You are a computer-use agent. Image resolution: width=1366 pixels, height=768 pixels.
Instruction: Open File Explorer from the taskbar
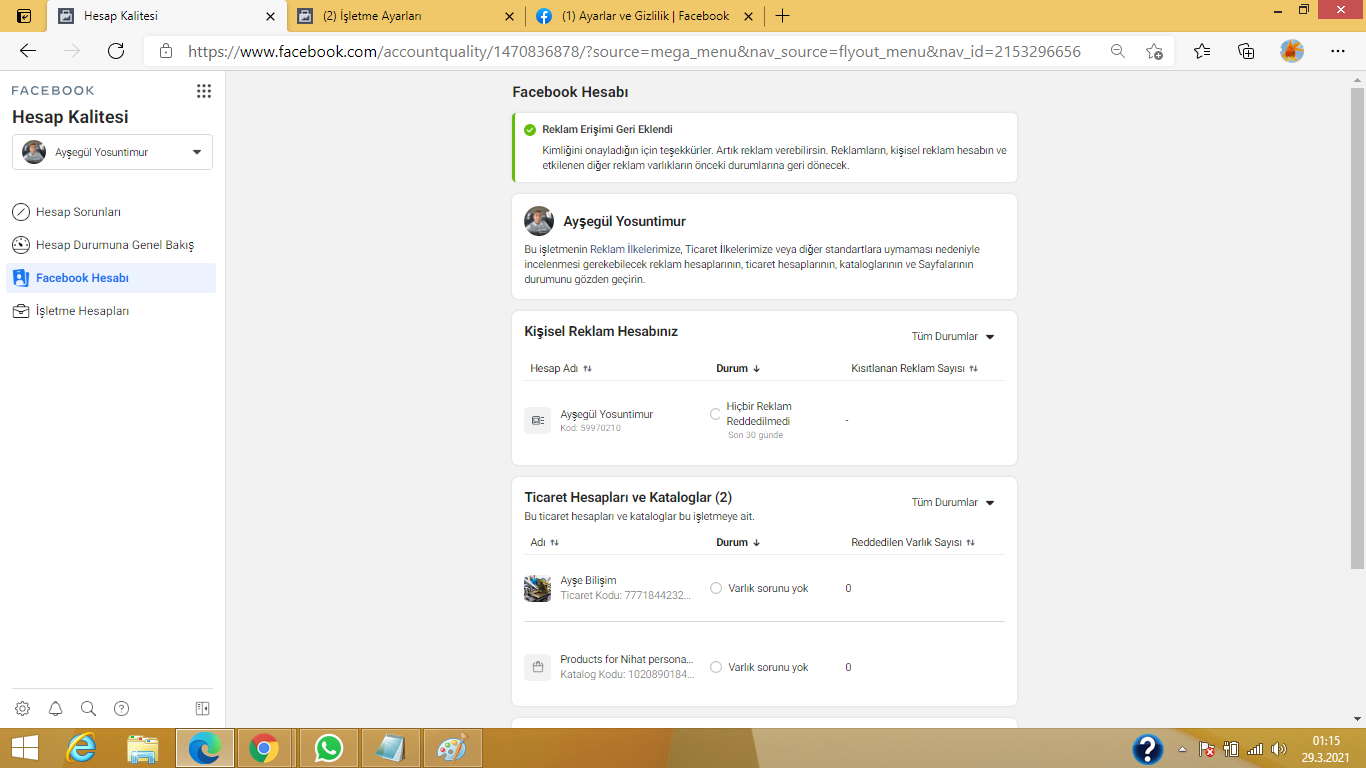[x=143, y=748]
